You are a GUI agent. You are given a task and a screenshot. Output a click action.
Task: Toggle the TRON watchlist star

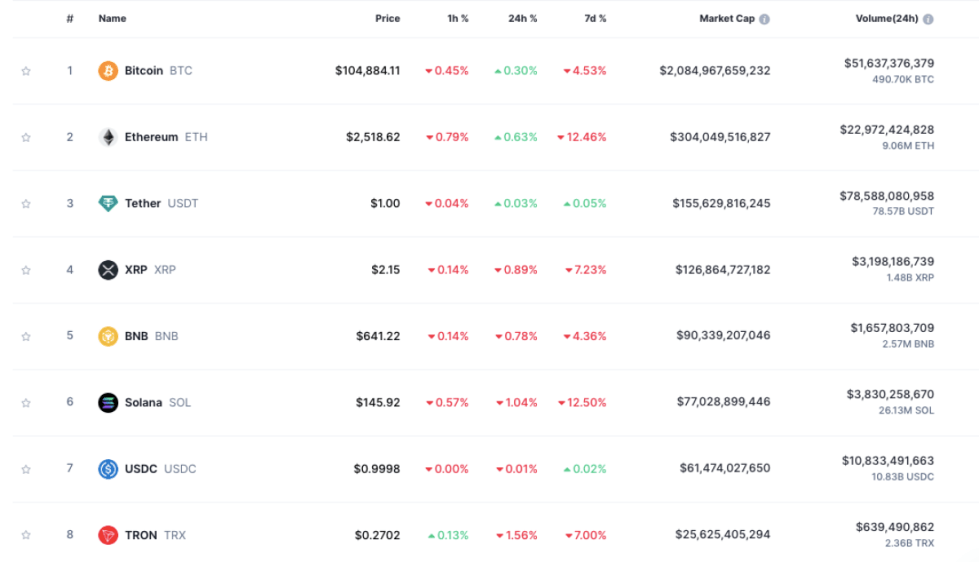pos(26,535)
